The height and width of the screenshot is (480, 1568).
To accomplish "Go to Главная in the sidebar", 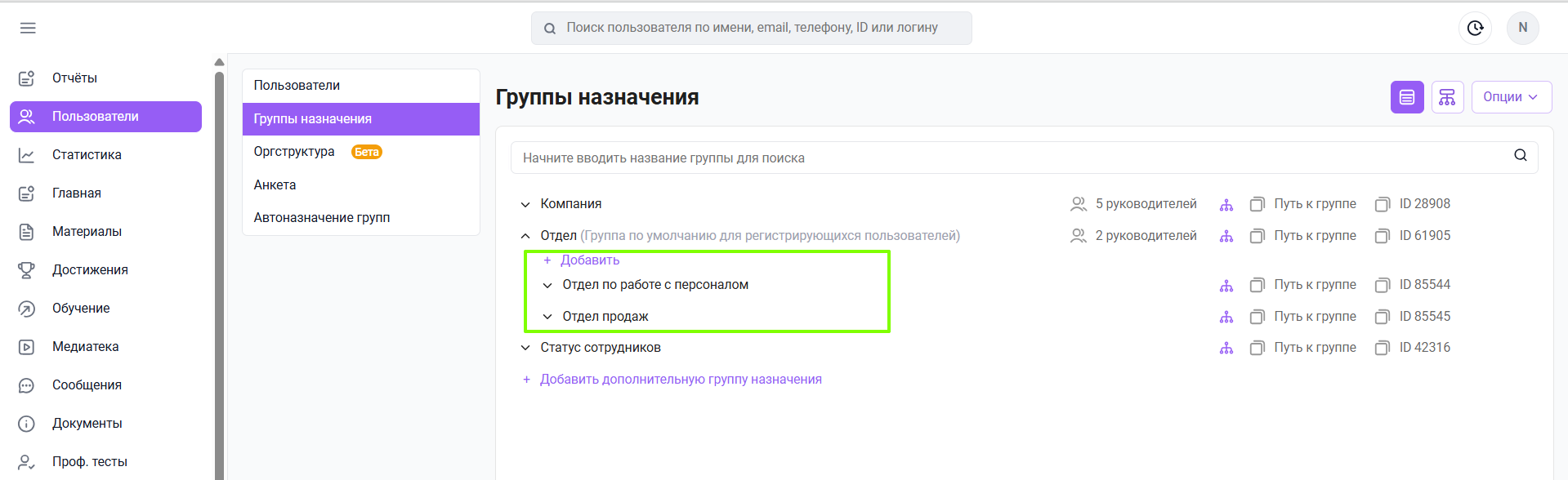I will click(x=105, y=193).
